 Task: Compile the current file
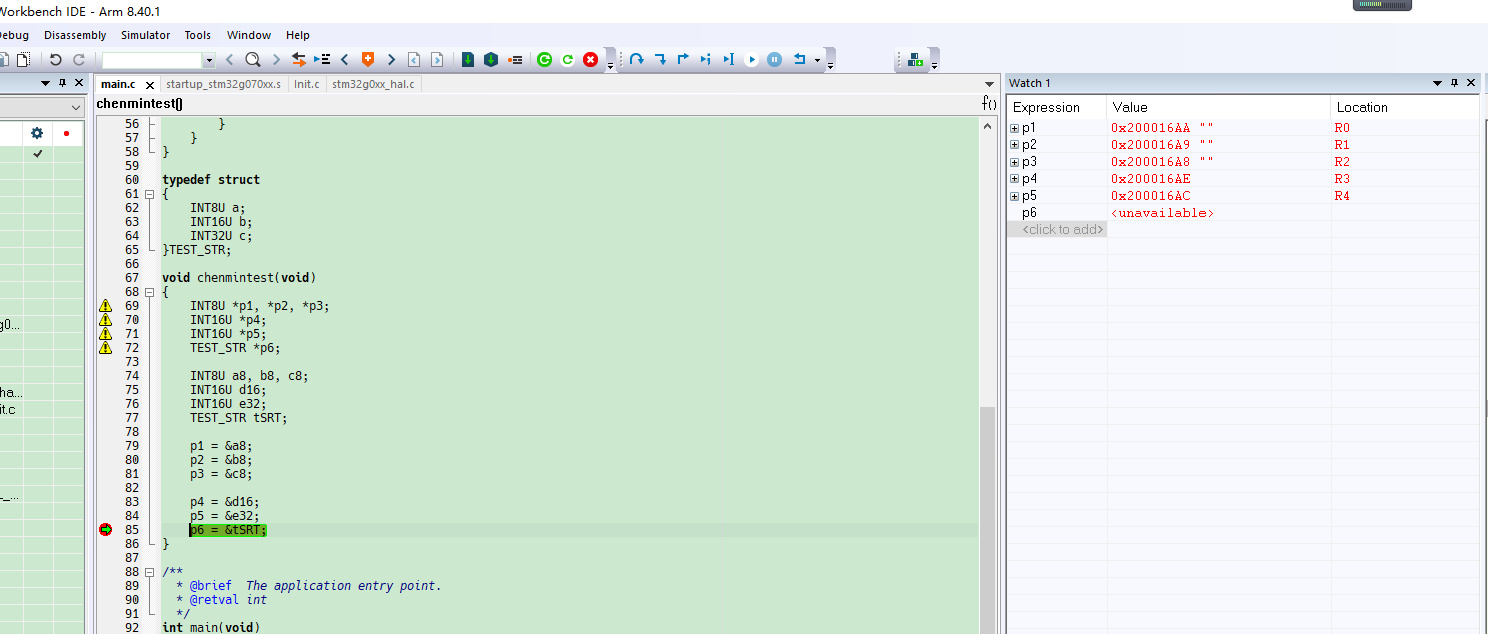[x=467, y=60]
